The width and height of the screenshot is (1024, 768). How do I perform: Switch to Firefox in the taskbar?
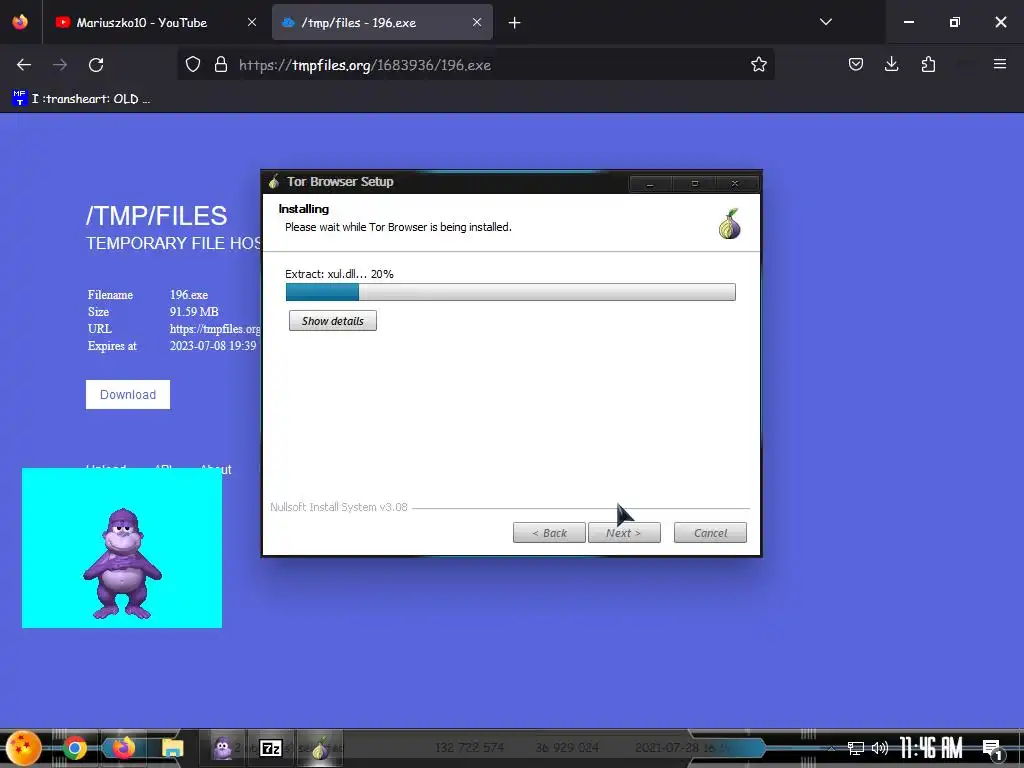pos(123,748)
